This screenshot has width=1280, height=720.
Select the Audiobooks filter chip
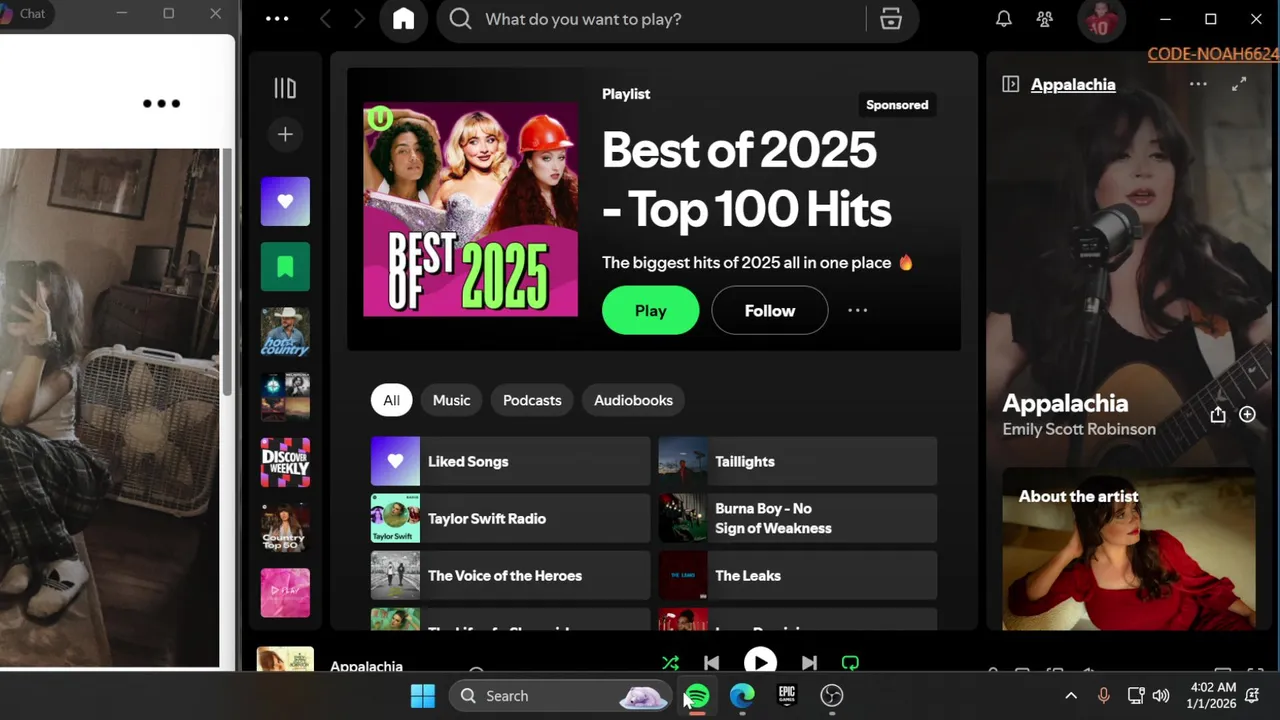633,400
